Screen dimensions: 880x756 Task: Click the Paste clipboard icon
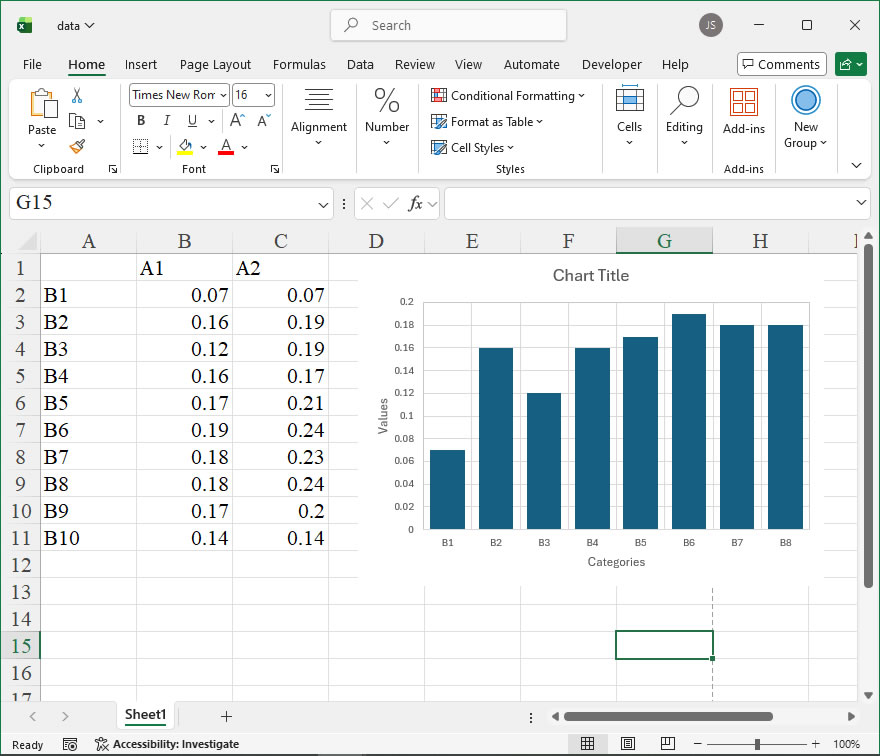(x=42, y=104)
